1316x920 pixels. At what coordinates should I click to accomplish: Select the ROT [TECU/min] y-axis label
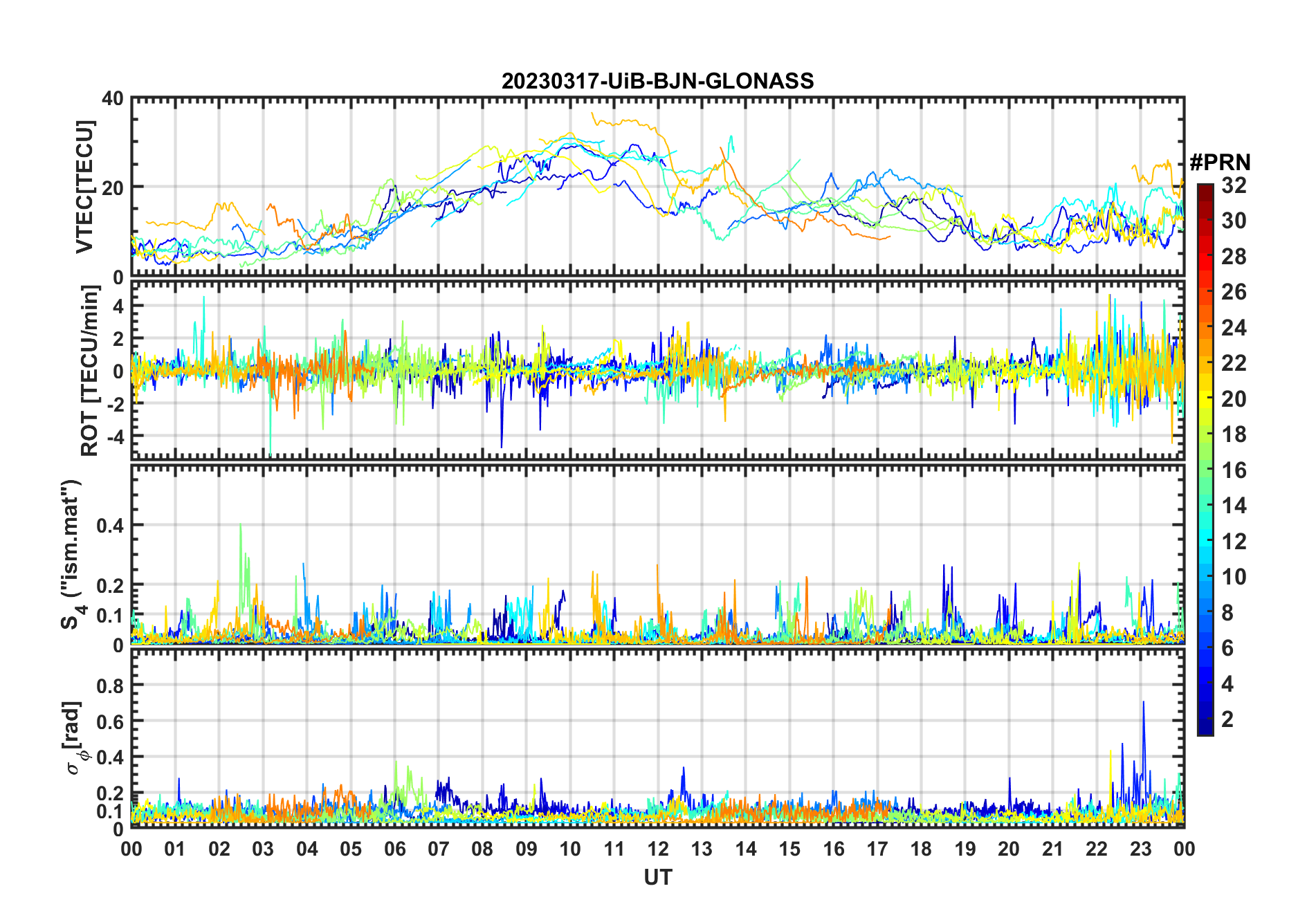click(x=90, y=370)
